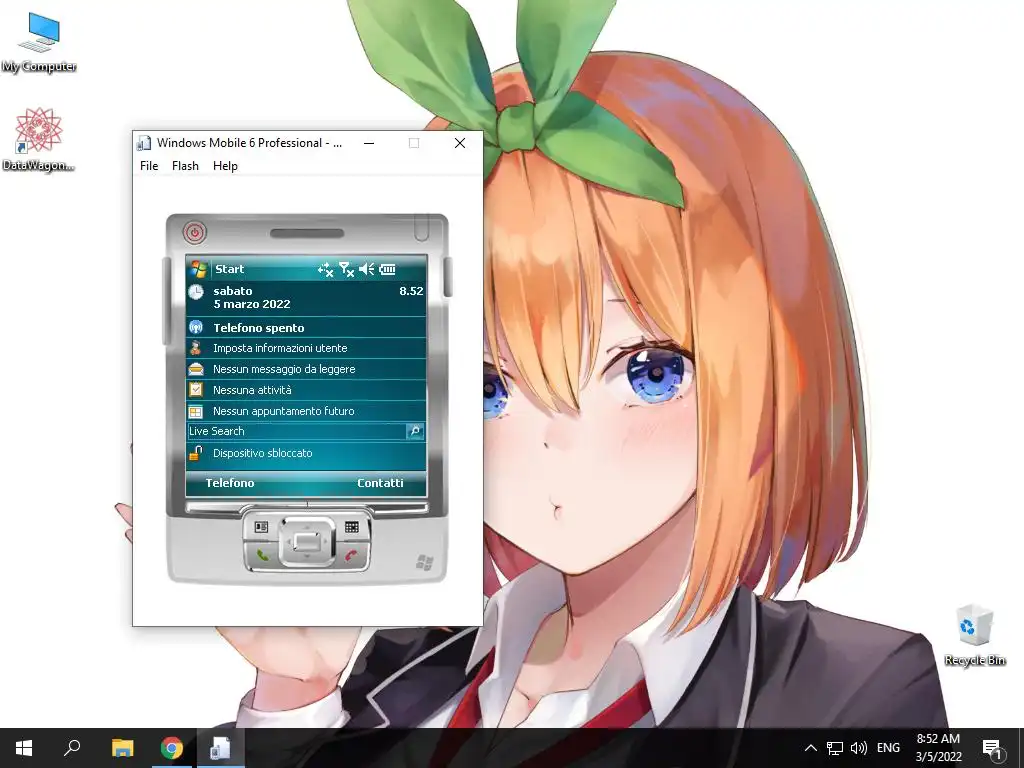The image size is (1024, 768).
Task: Tap the Windows flag Start icon
Action: click(x=199, y=269)
